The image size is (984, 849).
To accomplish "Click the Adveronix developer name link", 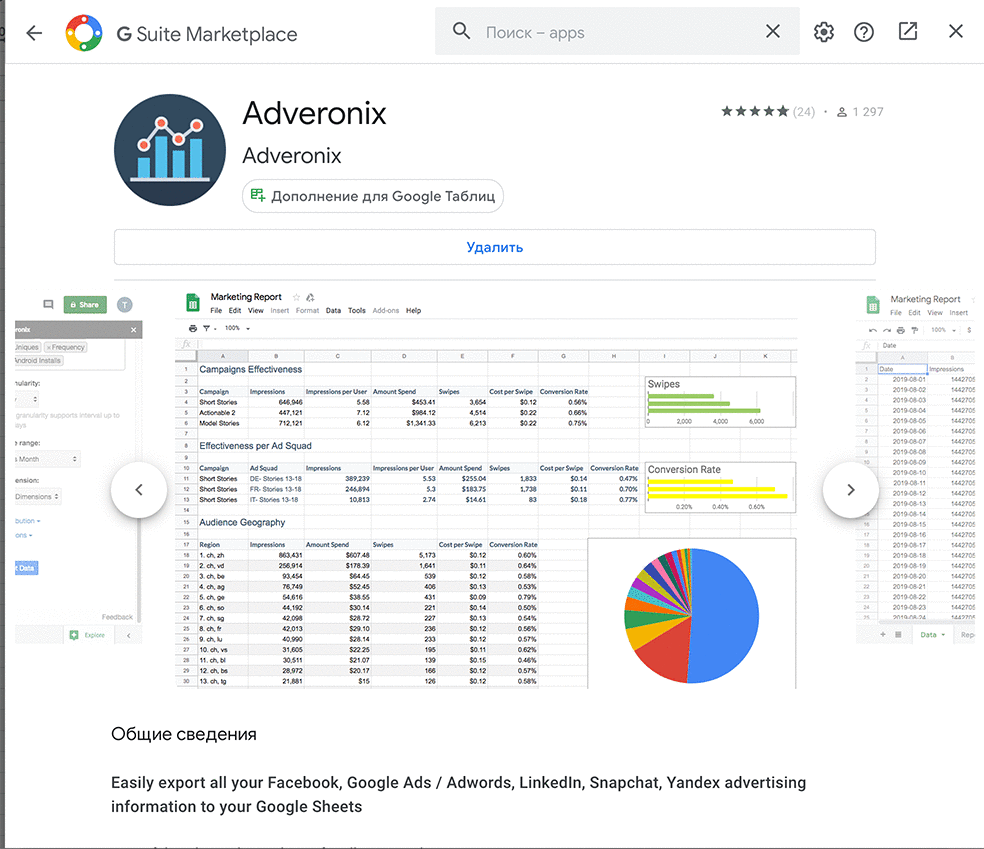I will coord(292,156).
